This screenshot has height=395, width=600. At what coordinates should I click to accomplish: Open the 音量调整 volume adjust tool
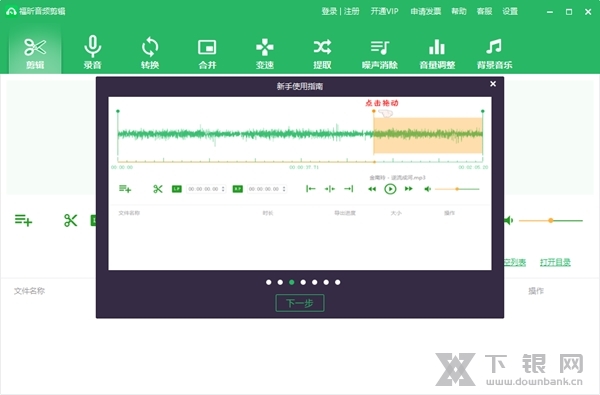coord(437,53)
